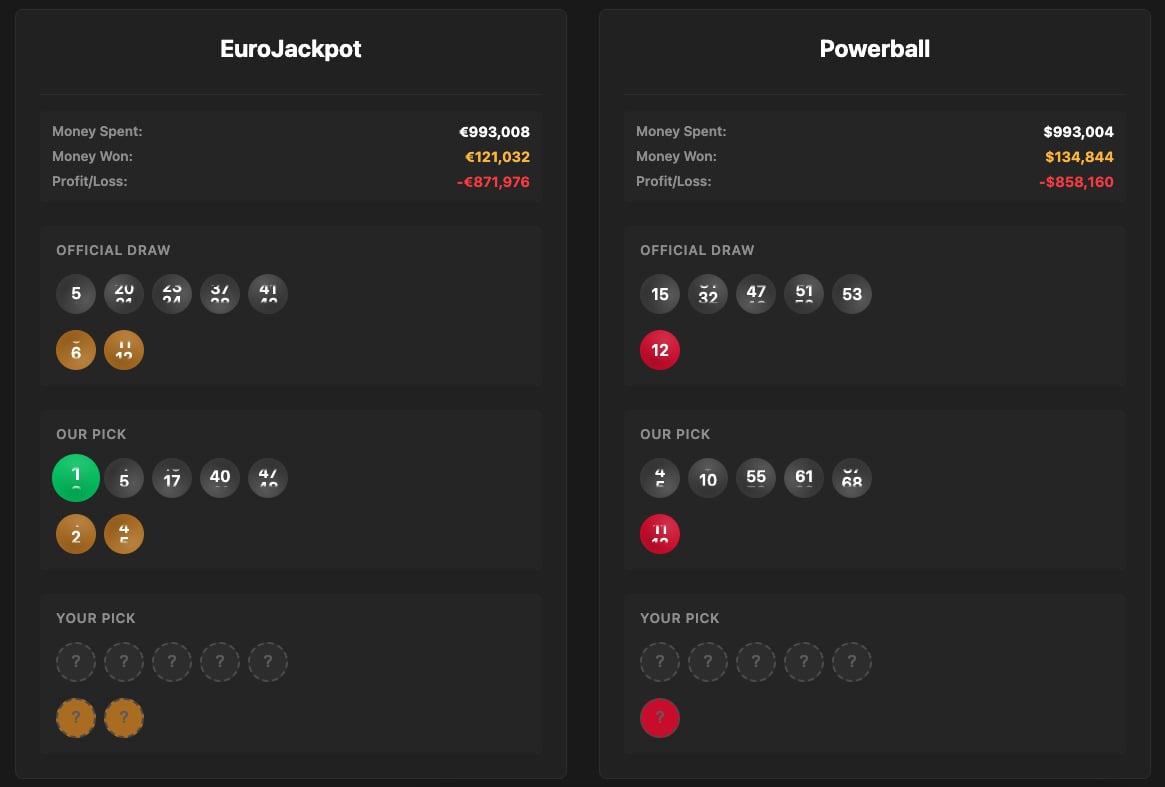Click first empty Powerball Your Pick white slot
Screen dimensions: 1165x787
click(x=660, y=662)
